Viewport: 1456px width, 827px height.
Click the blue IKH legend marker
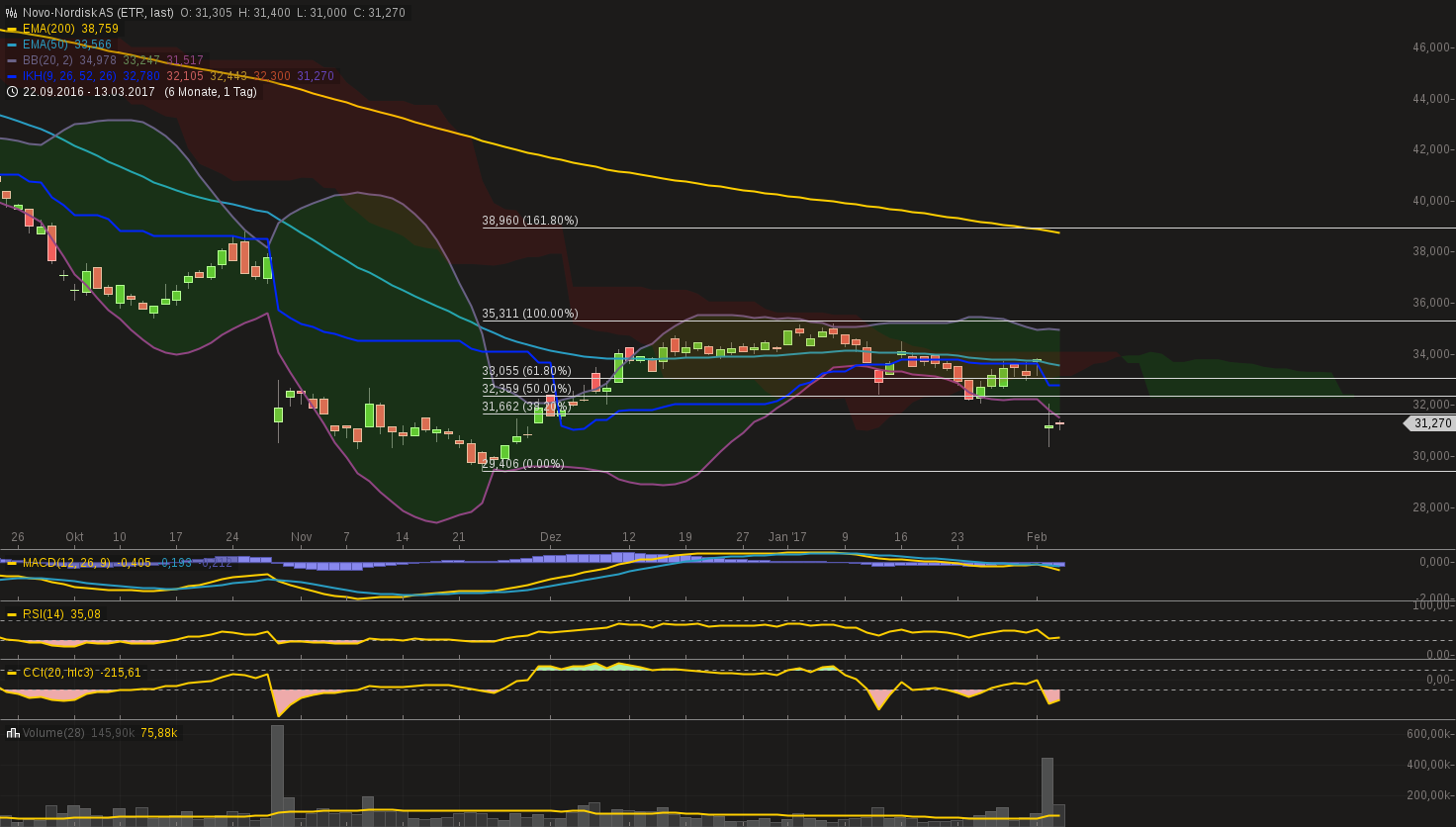12,76
